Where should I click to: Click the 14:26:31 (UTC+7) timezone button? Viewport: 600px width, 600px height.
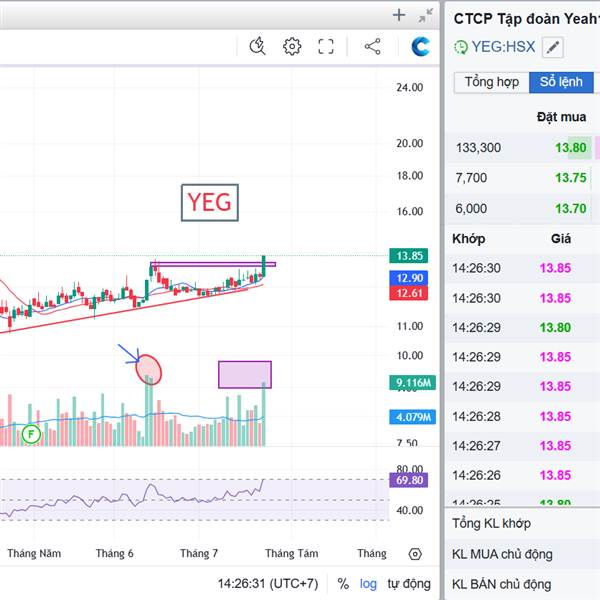(x=268, y=584)
